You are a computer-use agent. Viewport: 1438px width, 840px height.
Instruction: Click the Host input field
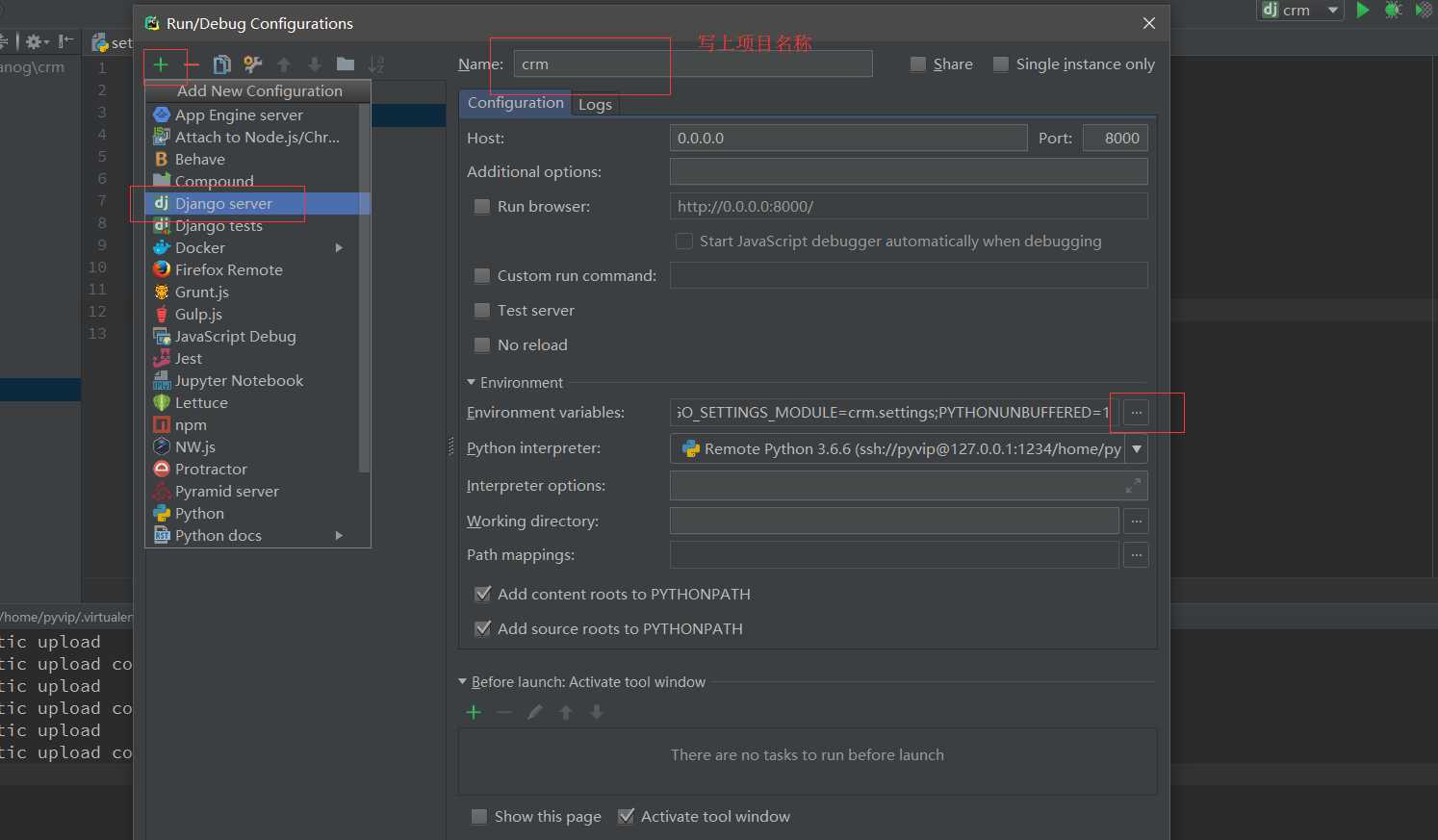point(848,139)
